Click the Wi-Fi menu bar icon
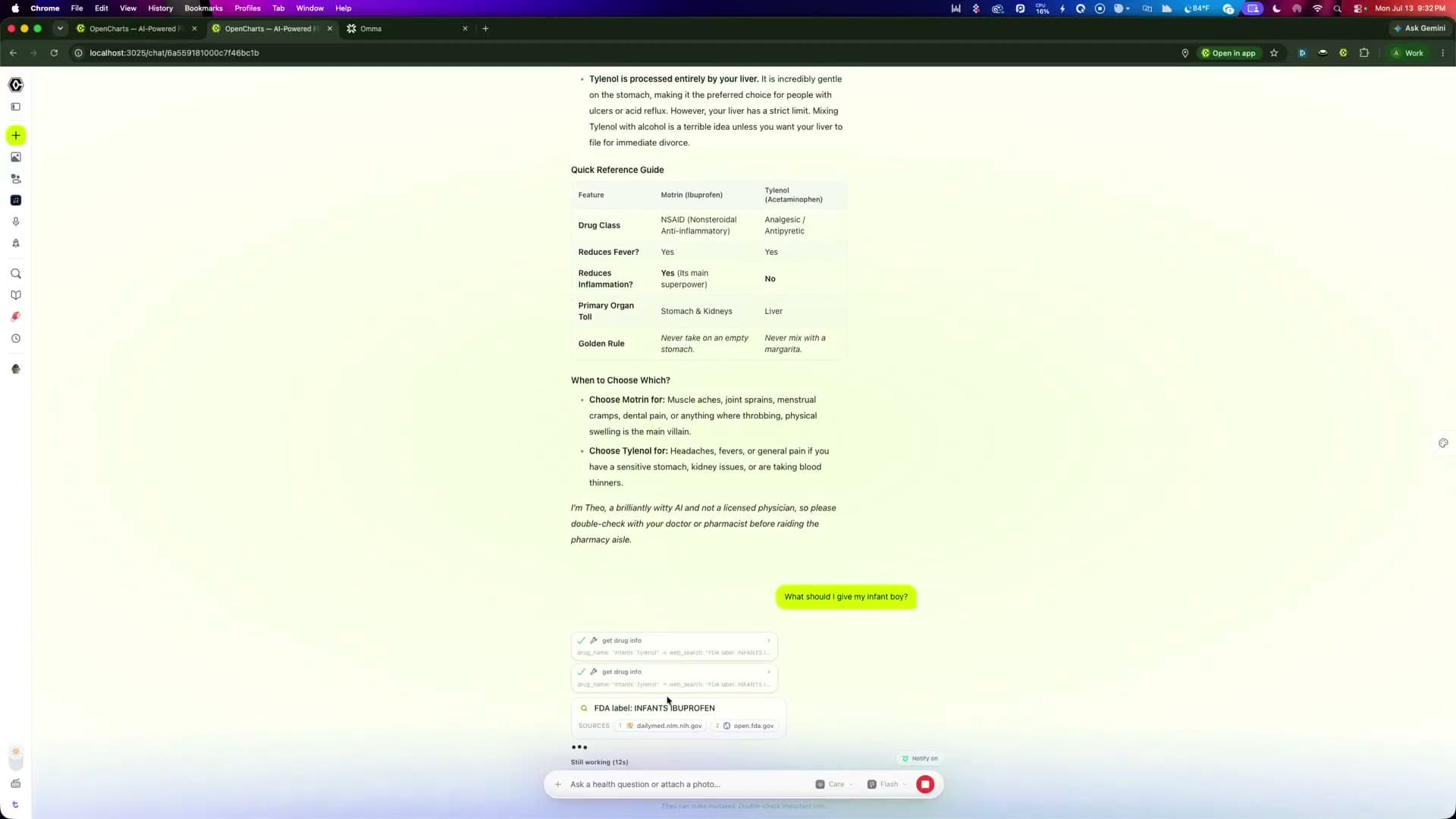The image size is (1456, 819). (x=1318, y=8)
